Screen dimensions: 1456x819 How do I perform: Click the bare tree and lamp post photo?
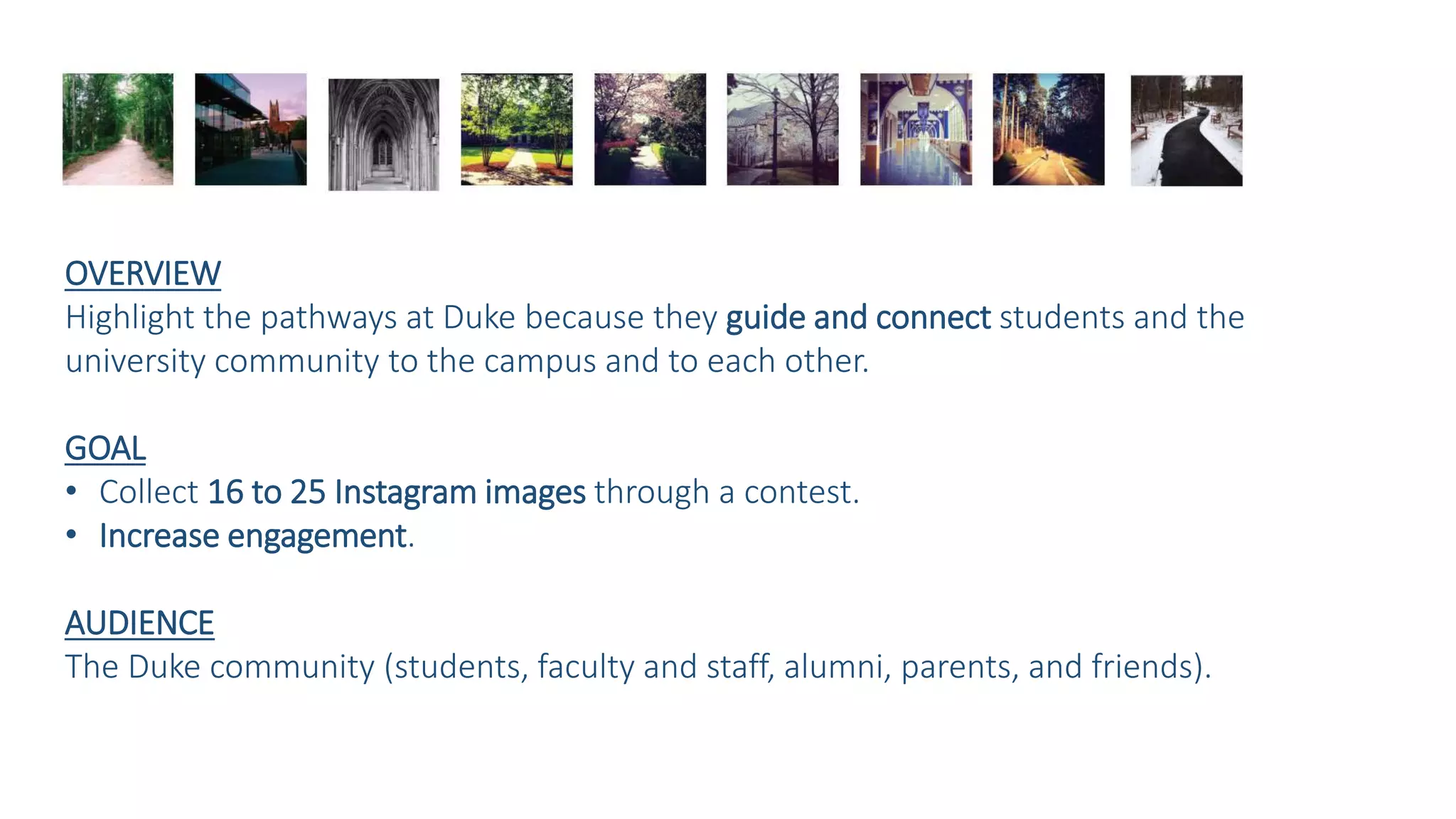[783, 129]
